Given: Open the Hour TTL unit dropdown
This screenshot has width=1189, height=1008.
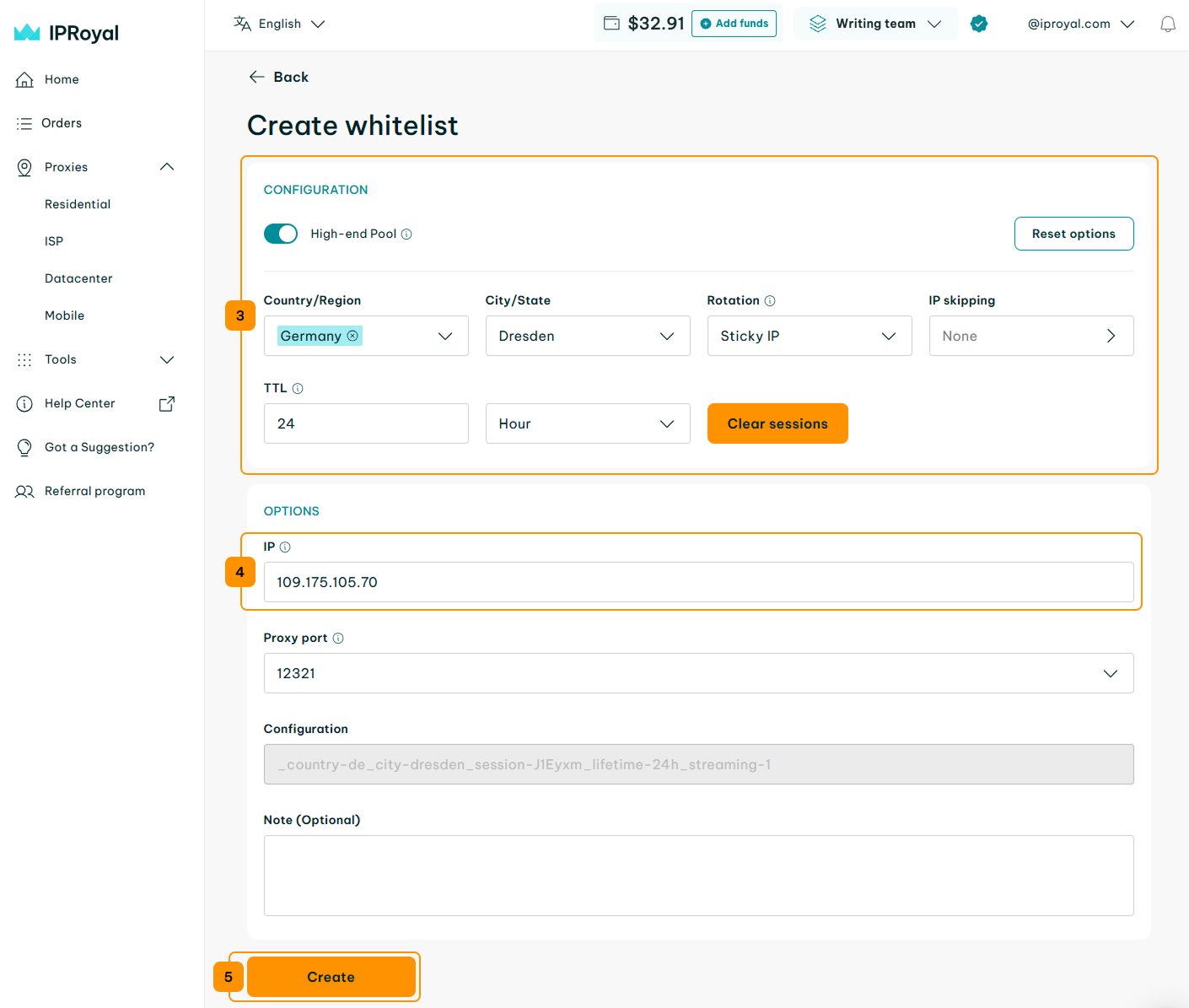Looking at the screenshot, I should pyautogui.click(x=588, y=423).
